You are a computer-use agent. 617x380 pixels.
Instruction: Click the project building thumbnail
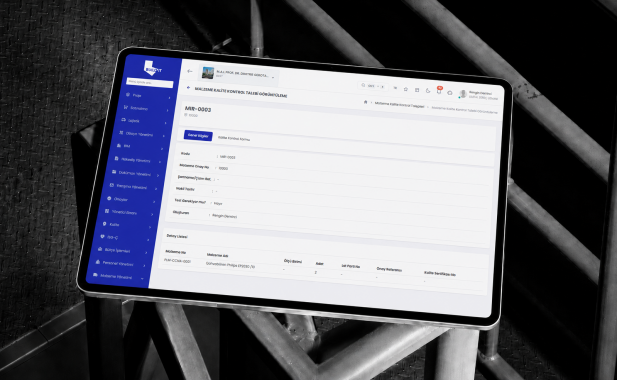pos(207,73)
